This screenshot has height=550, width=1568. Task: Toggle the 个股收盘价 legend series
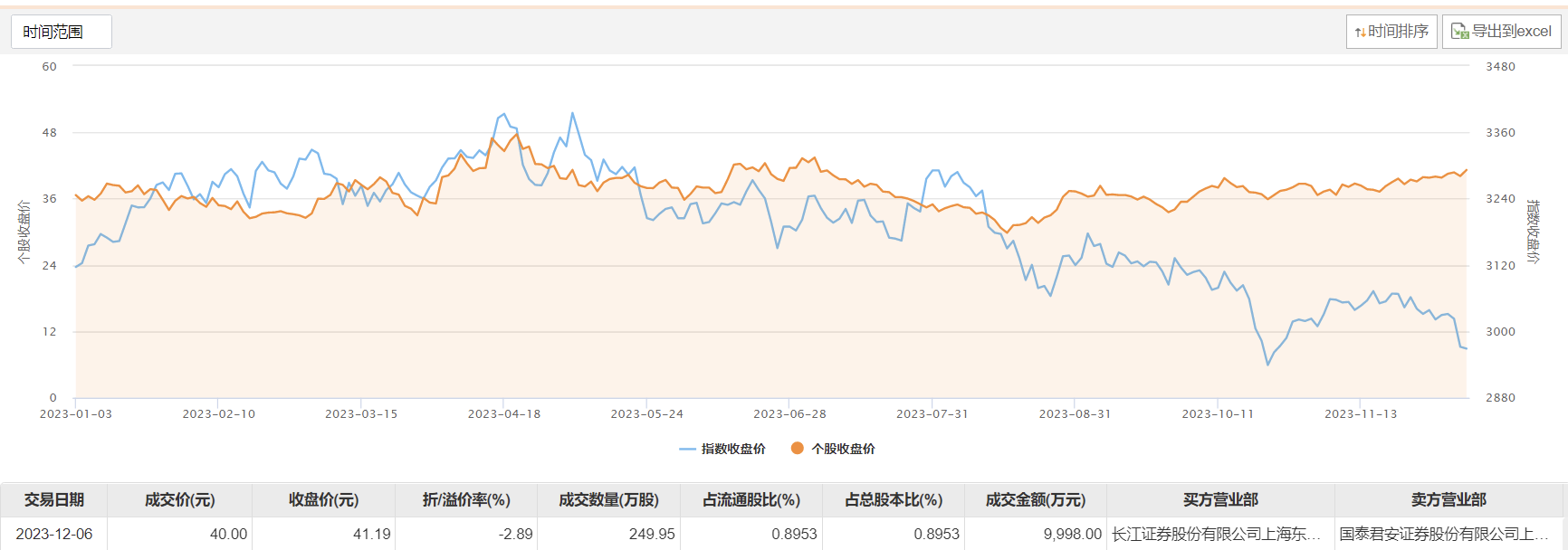point(833,449)
